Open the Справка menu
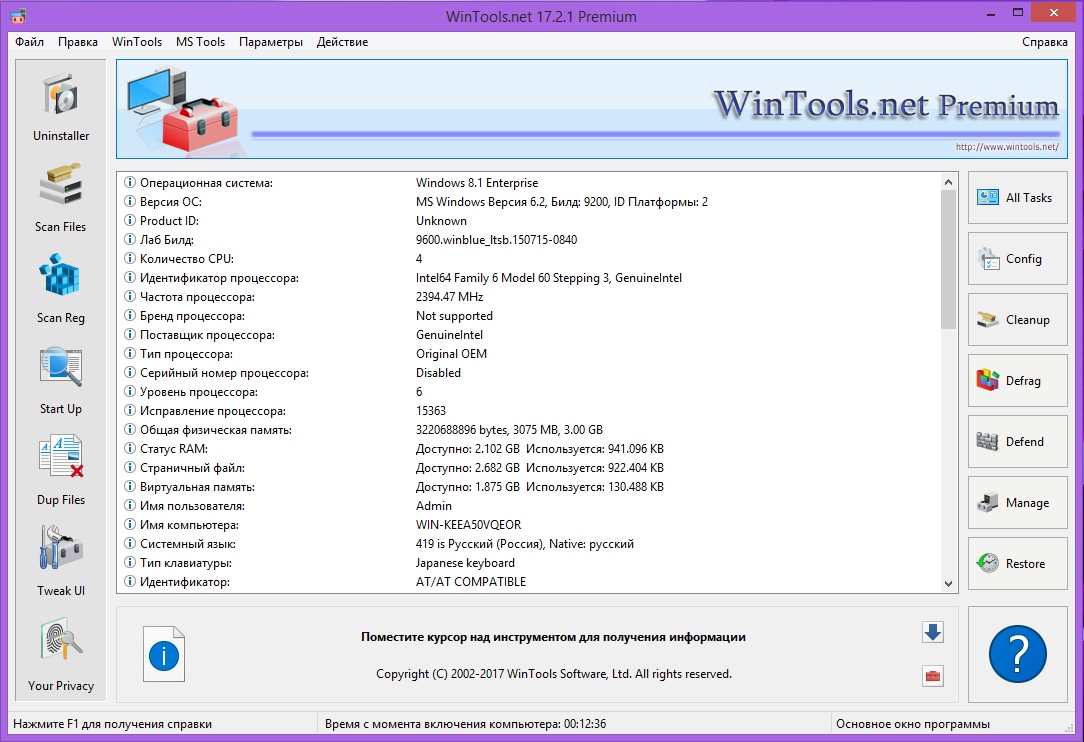 click(1045, 41)
